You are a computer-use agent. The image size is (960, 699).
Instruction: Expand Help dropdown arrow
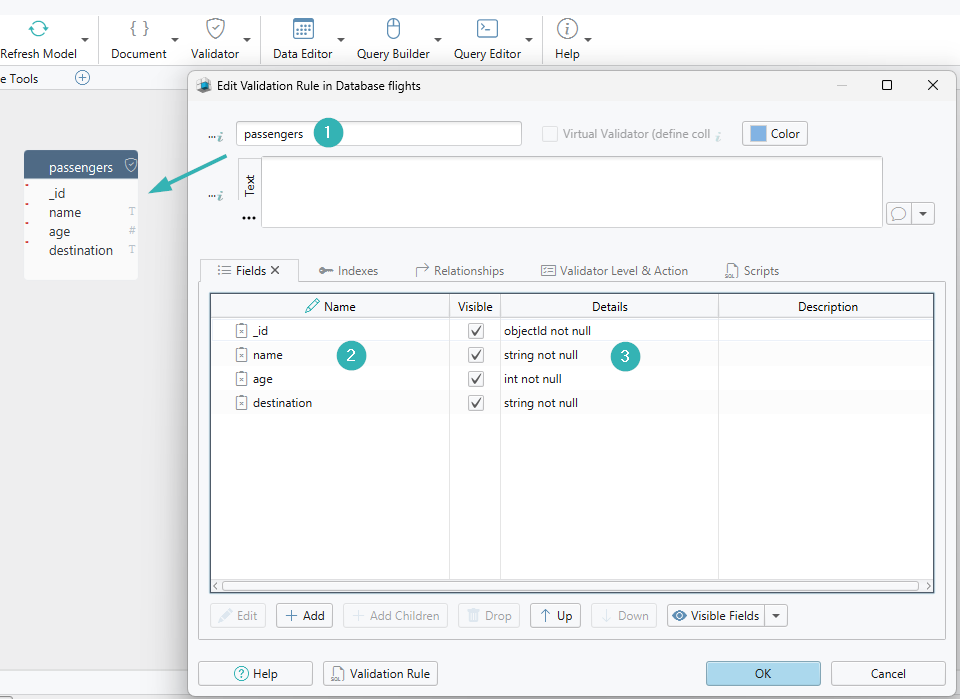click(588, 40)
